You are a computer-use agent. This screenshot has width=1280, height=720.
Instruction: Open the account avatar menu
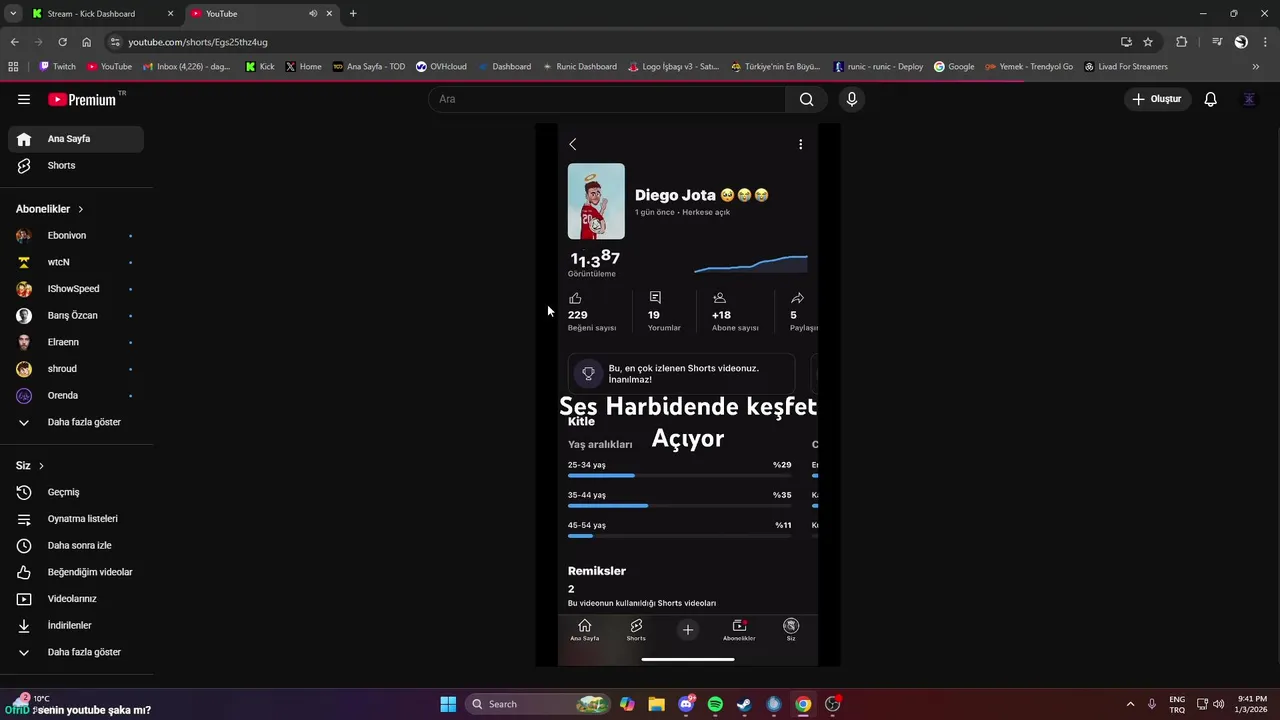[1249, 99]
